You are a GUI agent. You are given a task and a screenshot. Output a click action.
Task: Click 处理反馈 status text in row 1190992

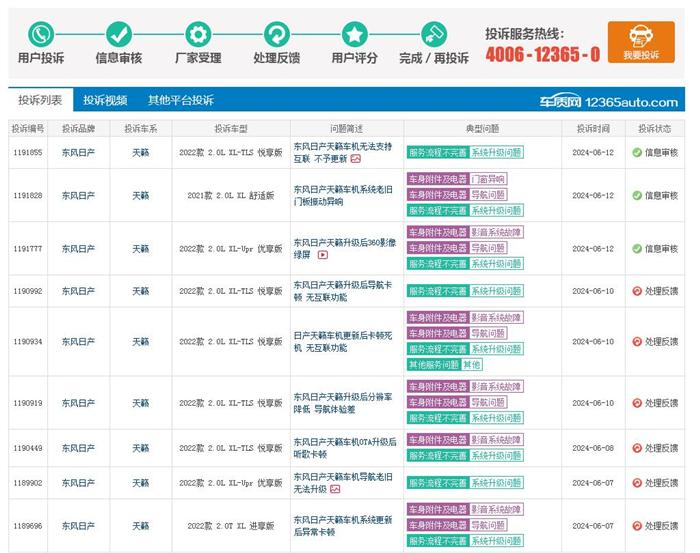pyautogui.click(x=662, y=291)
